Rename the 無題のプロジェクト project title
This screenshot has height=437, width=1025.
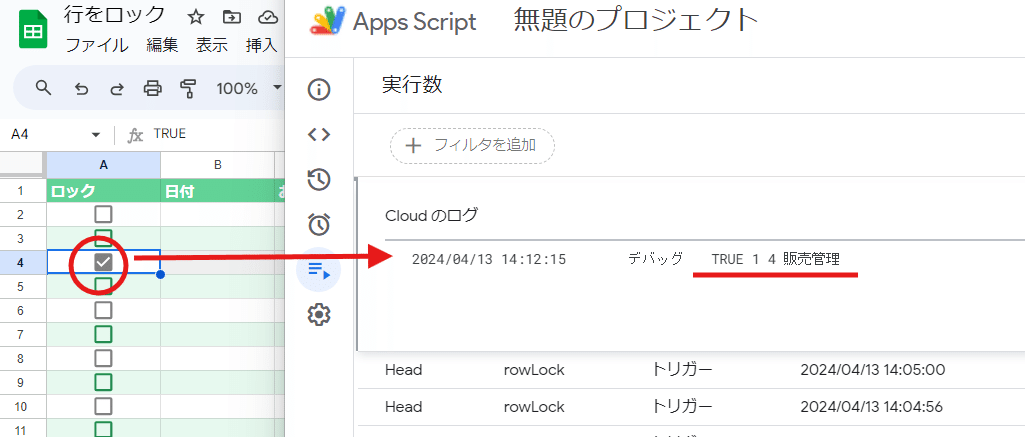click(636, 22)
